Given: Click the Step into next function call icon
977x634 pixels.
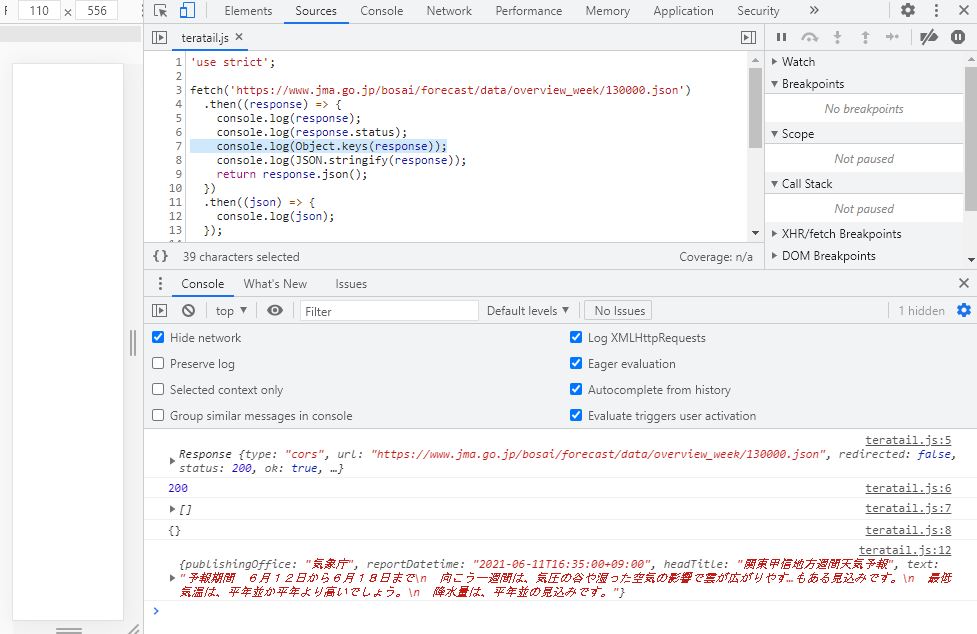Looking at the screenshot, I should (x=837, y=37).
